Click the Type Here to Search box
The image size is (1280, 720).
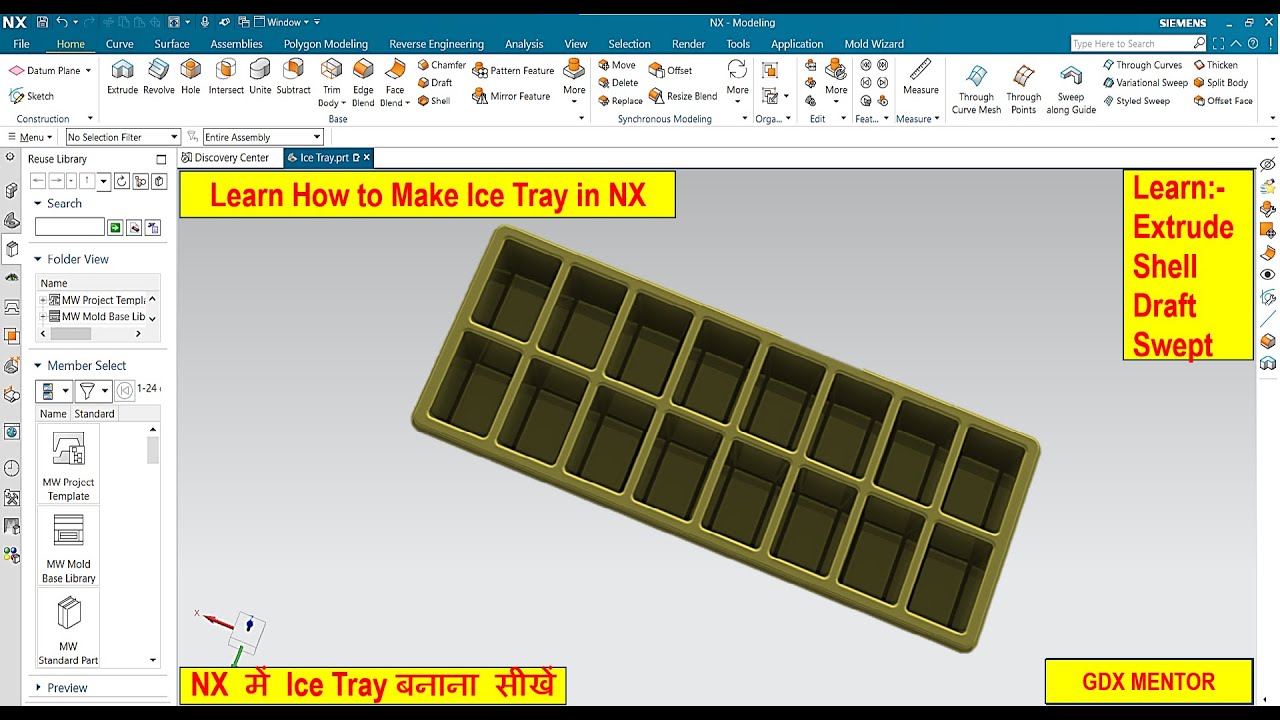pyautogui.click(x=1138, y=44)
